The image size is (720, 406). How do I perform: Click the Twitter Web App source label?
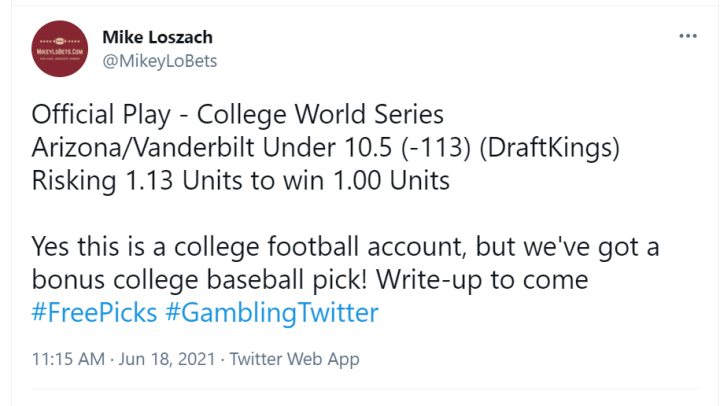tap(294, 359)
